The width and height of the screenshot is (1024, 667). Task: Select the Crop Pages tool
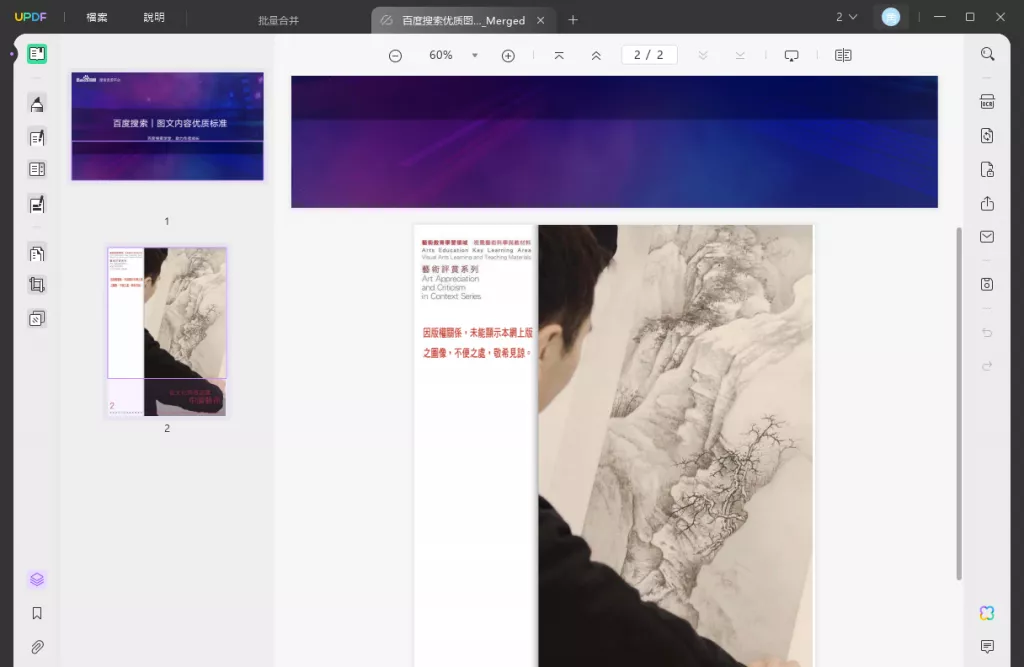tap(37, 285)
